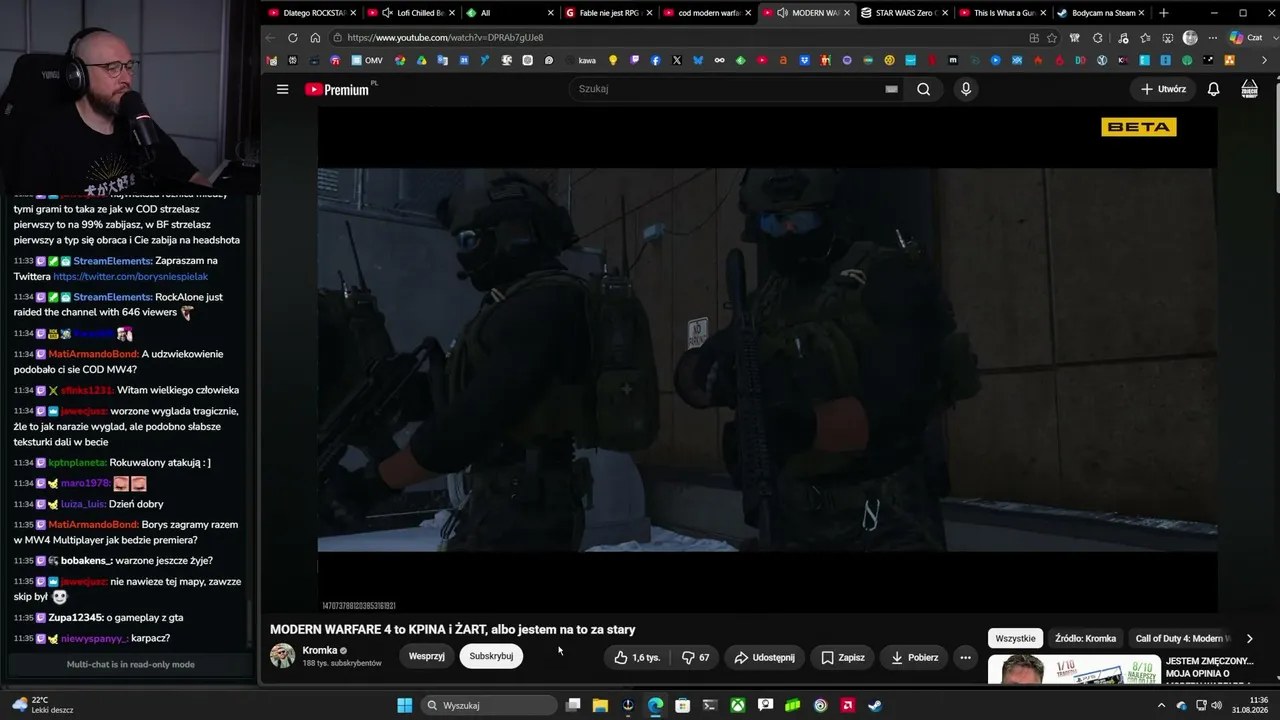
Task: Select the Wszystkie filter chip
Action: click(1015, 638)
